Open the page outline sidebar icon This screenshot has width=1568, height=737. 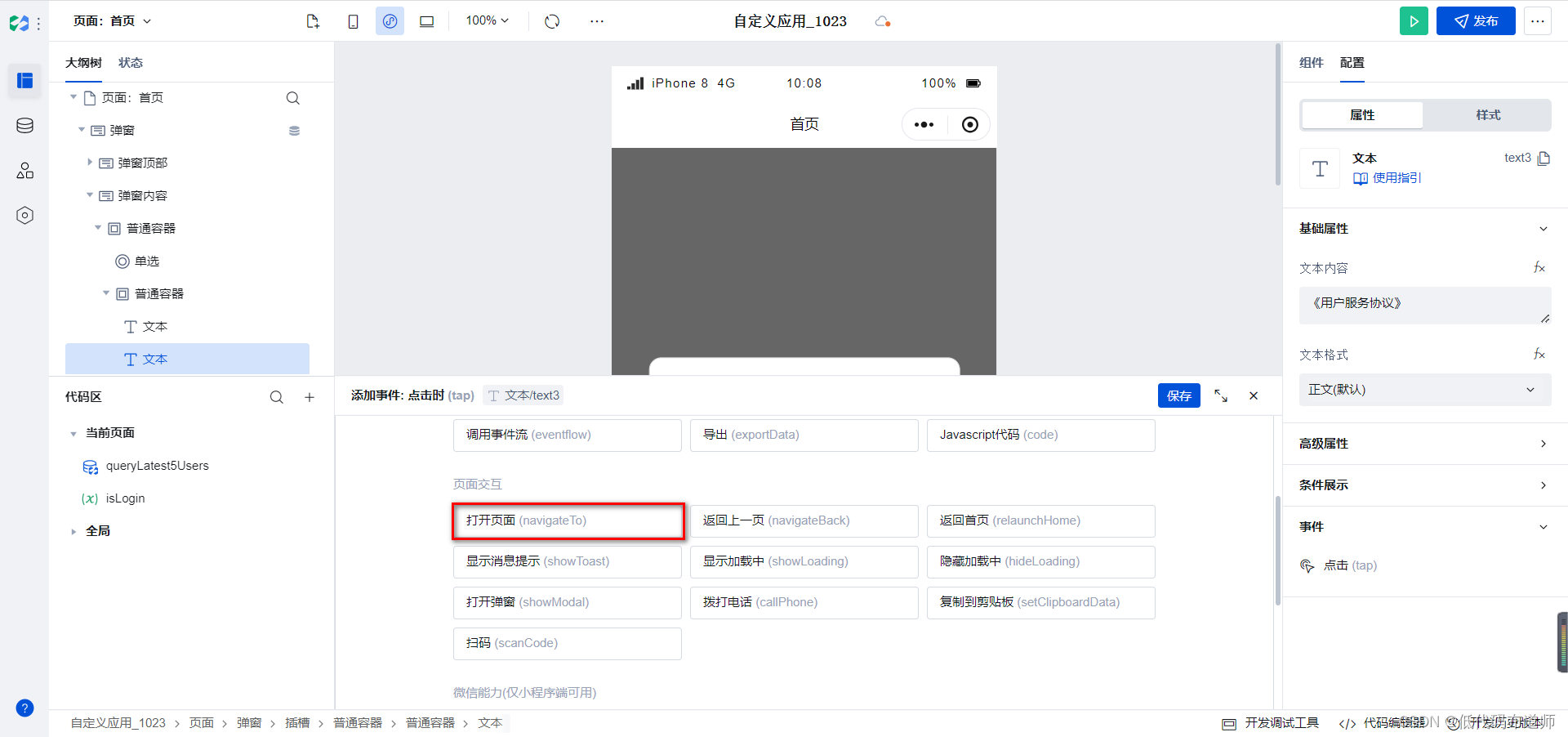[x=24, y=80]
